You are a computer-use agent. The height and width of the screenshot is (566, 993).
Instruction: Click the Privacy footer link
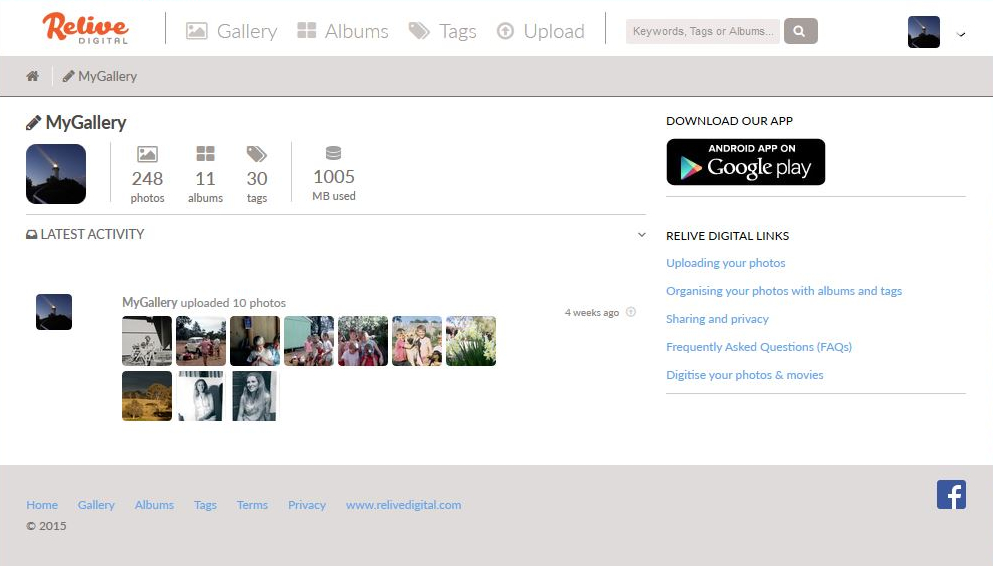[307, 505]
